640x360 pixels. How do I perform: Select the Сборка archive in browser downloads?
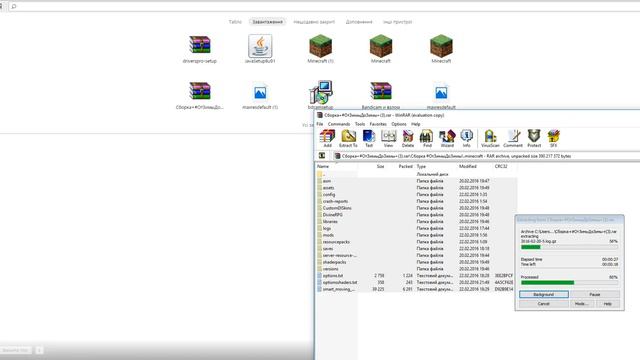[x=200, y=96]
